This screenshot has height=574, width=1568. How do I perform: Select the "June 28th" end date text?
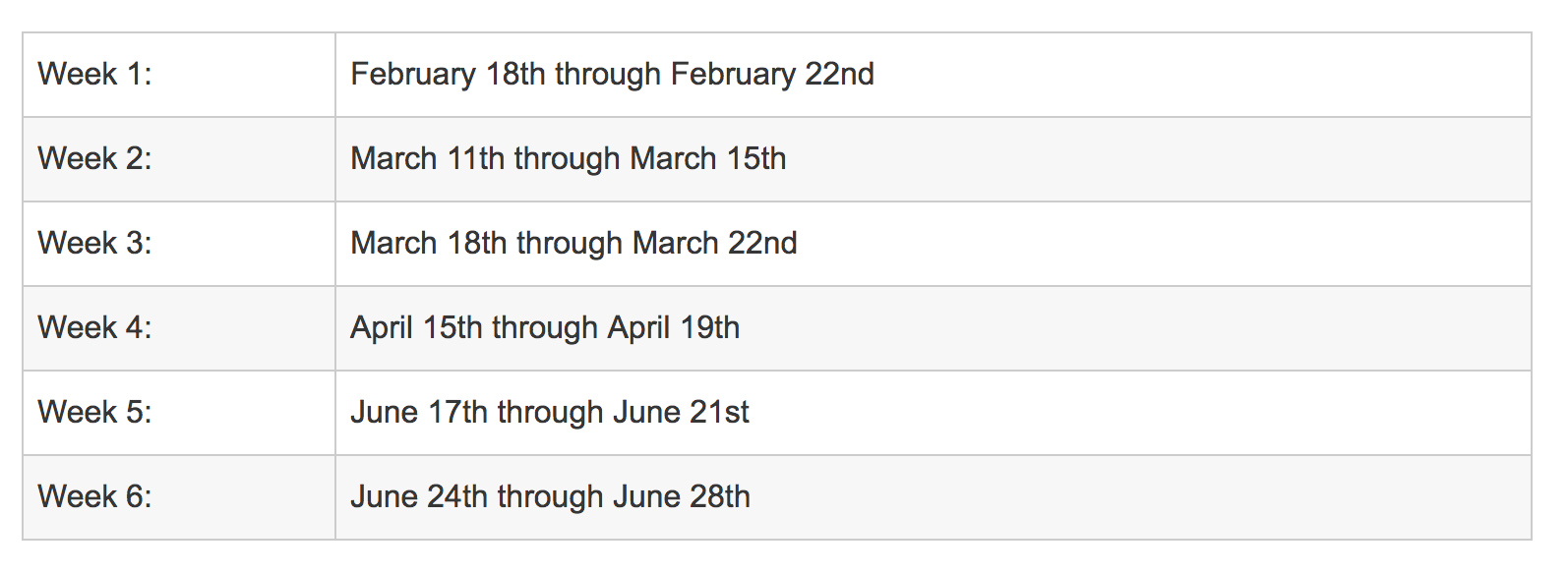tap(682, 497)
